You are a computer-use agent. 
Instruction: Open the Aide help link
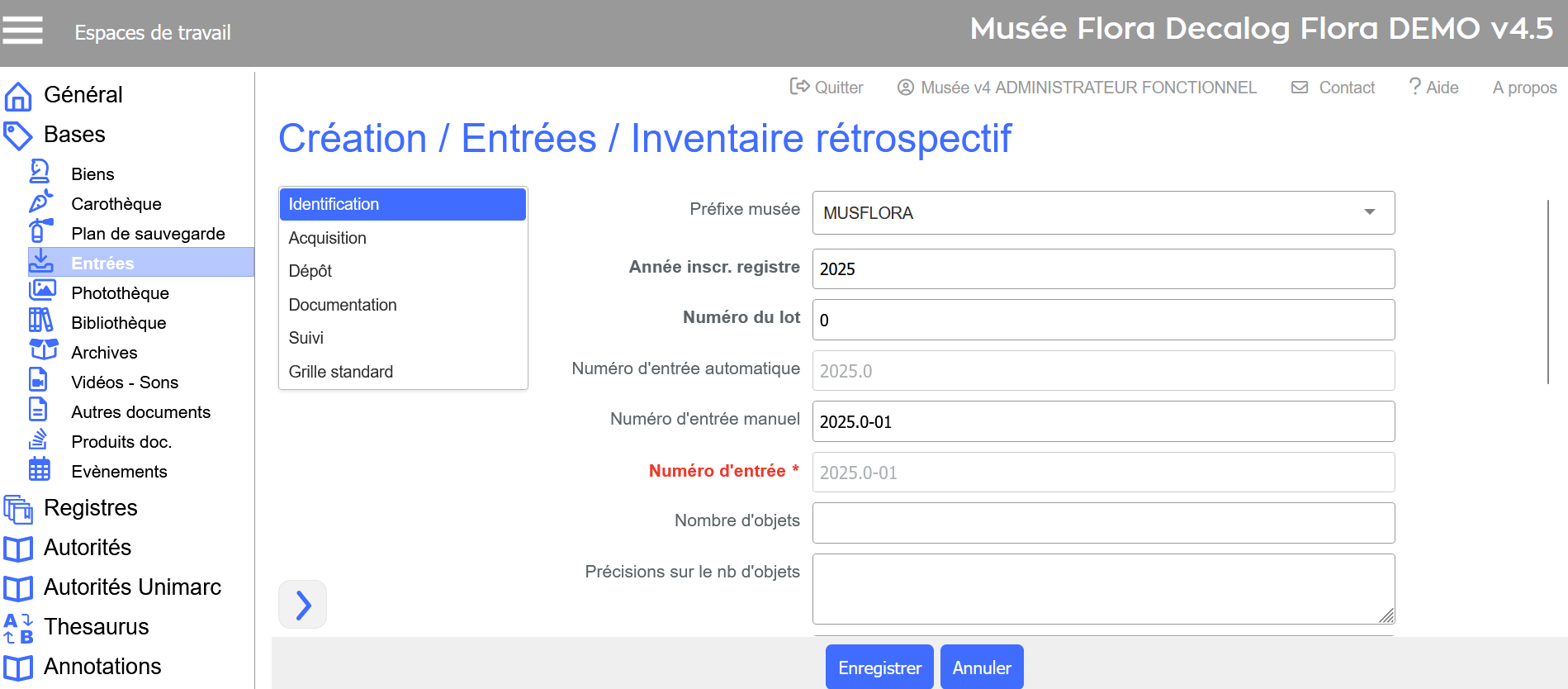coord(1433,88)
